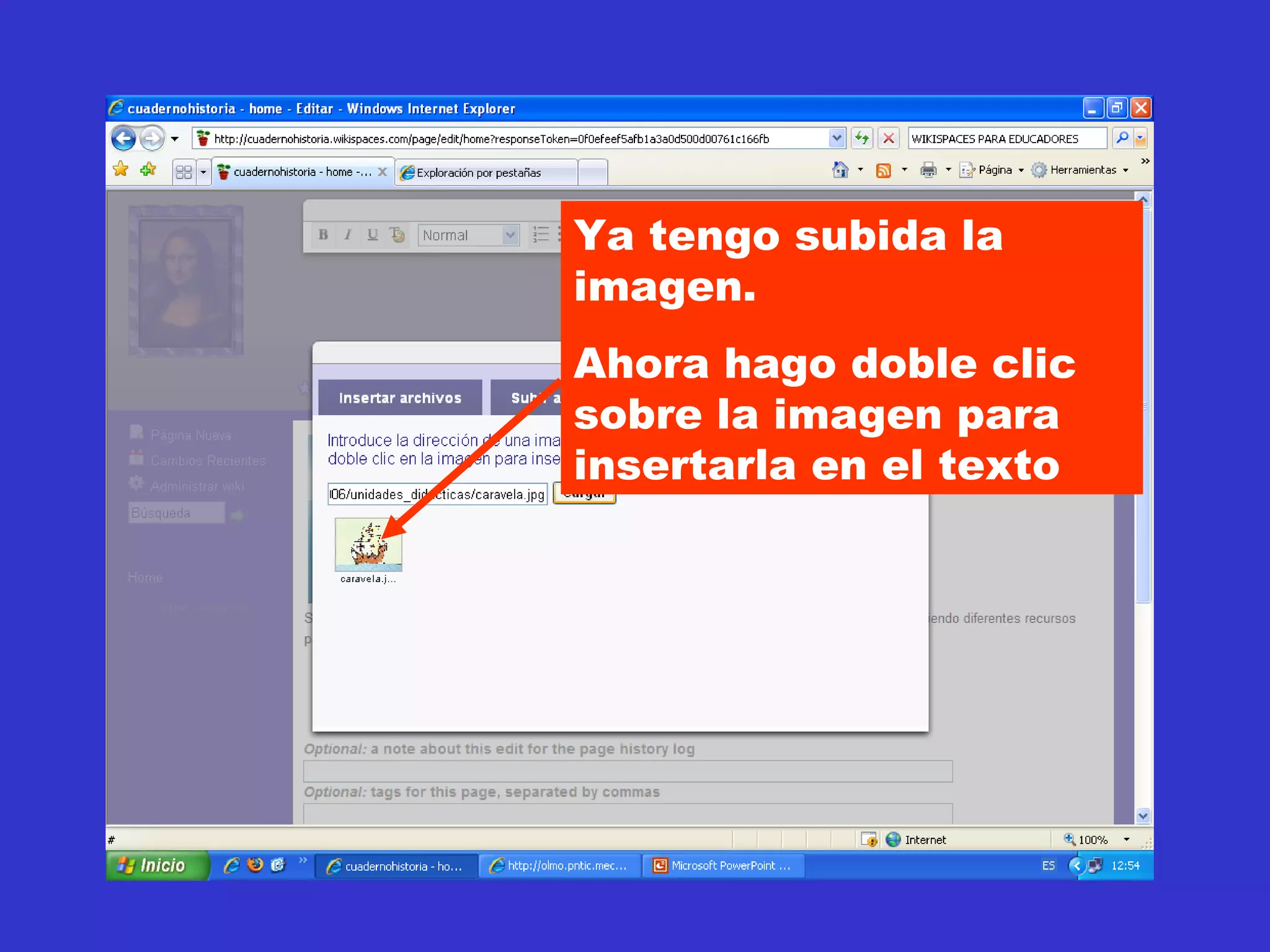This screenshot has height=952, width=1270.
Task: Toggle Italic in the wiki editor
Action: [348, 235]
